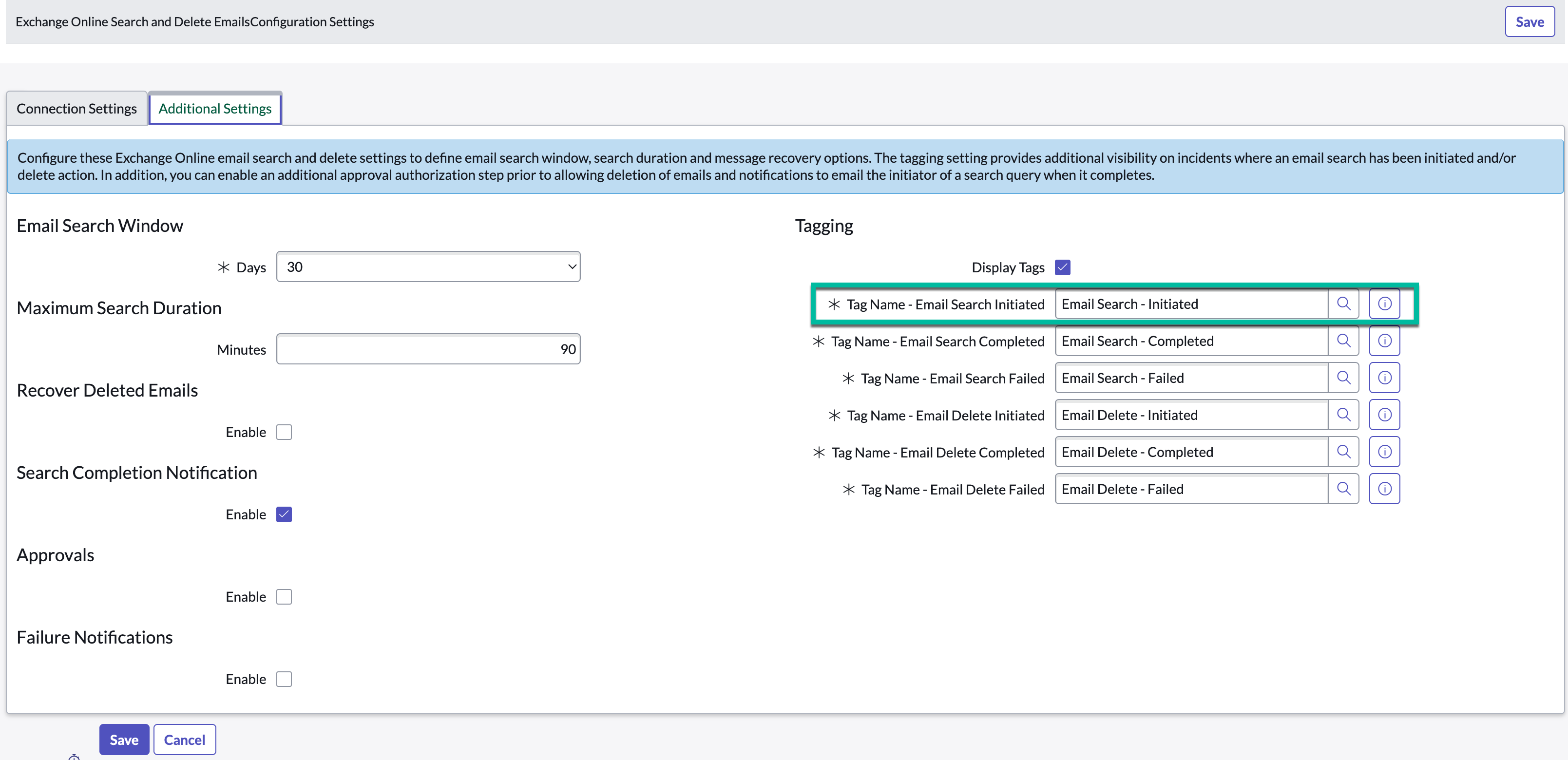The image size is (1568, 760).
Task: Click the Recover Deleted Emails heading
Action: point(107,390)
